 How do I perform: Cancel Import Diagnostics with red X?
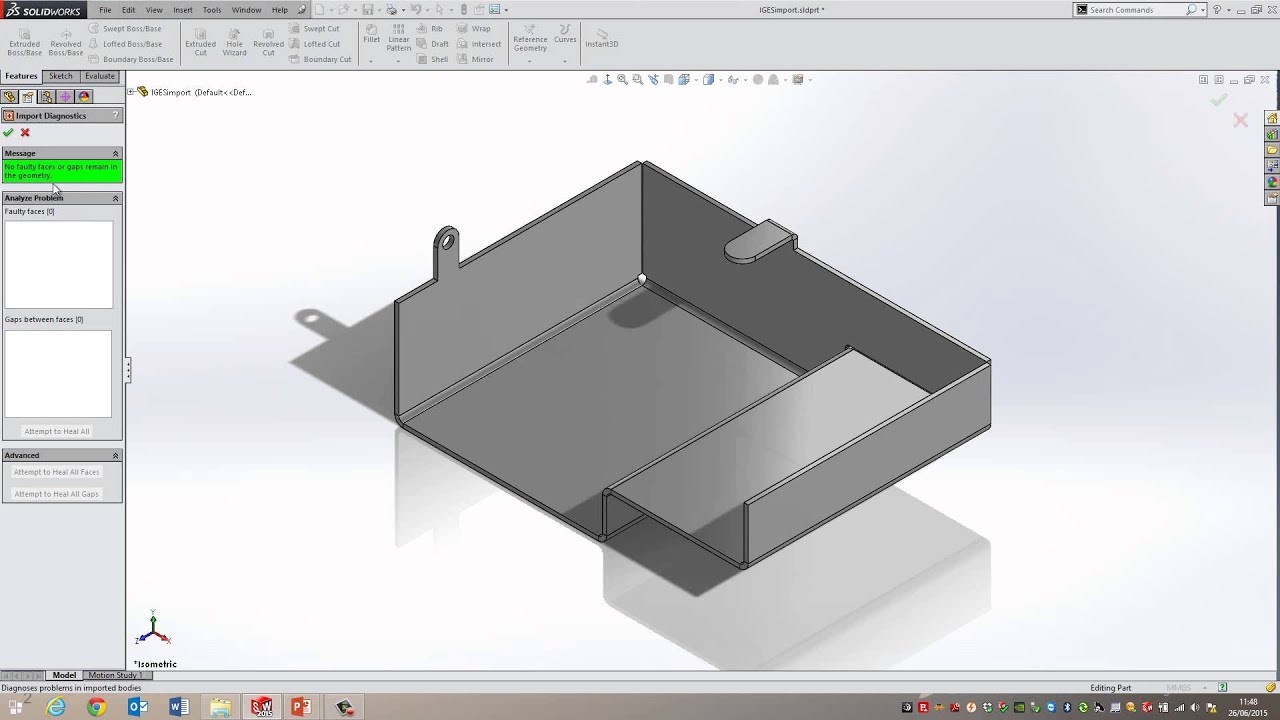click(x=25, y=132)
